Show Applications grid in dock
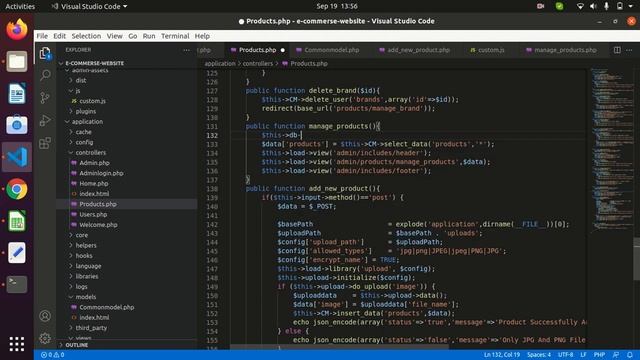 coord(17,344)
